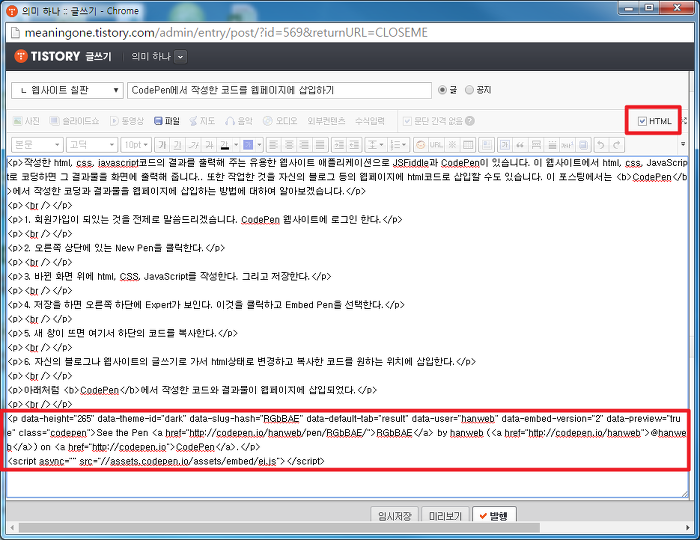Click into the HTML editor text area
This screenshot has height=540, width=700.
coord(347,326)
